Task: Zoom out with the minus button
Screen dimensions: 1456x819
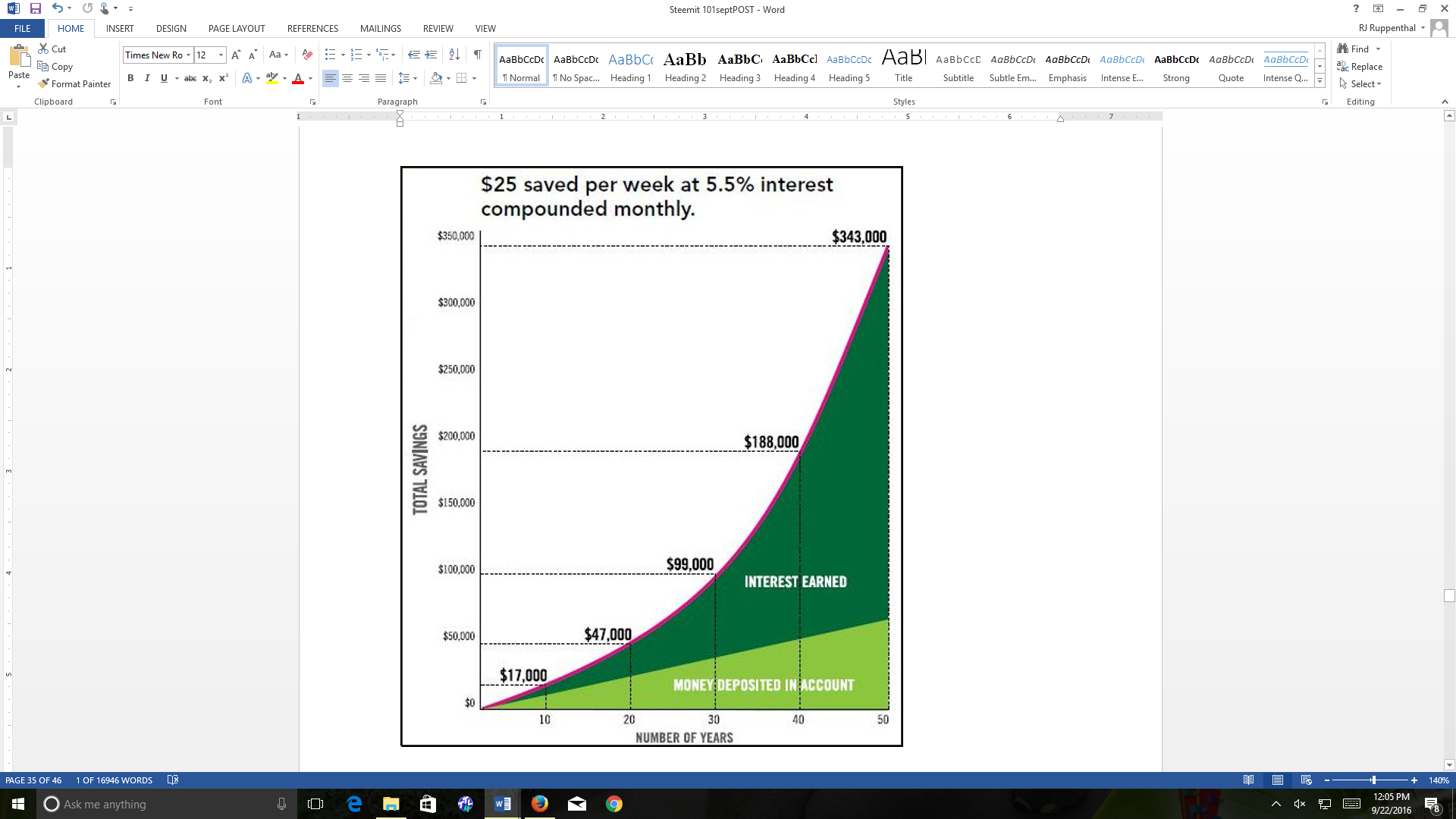Action: (1327, 780)
